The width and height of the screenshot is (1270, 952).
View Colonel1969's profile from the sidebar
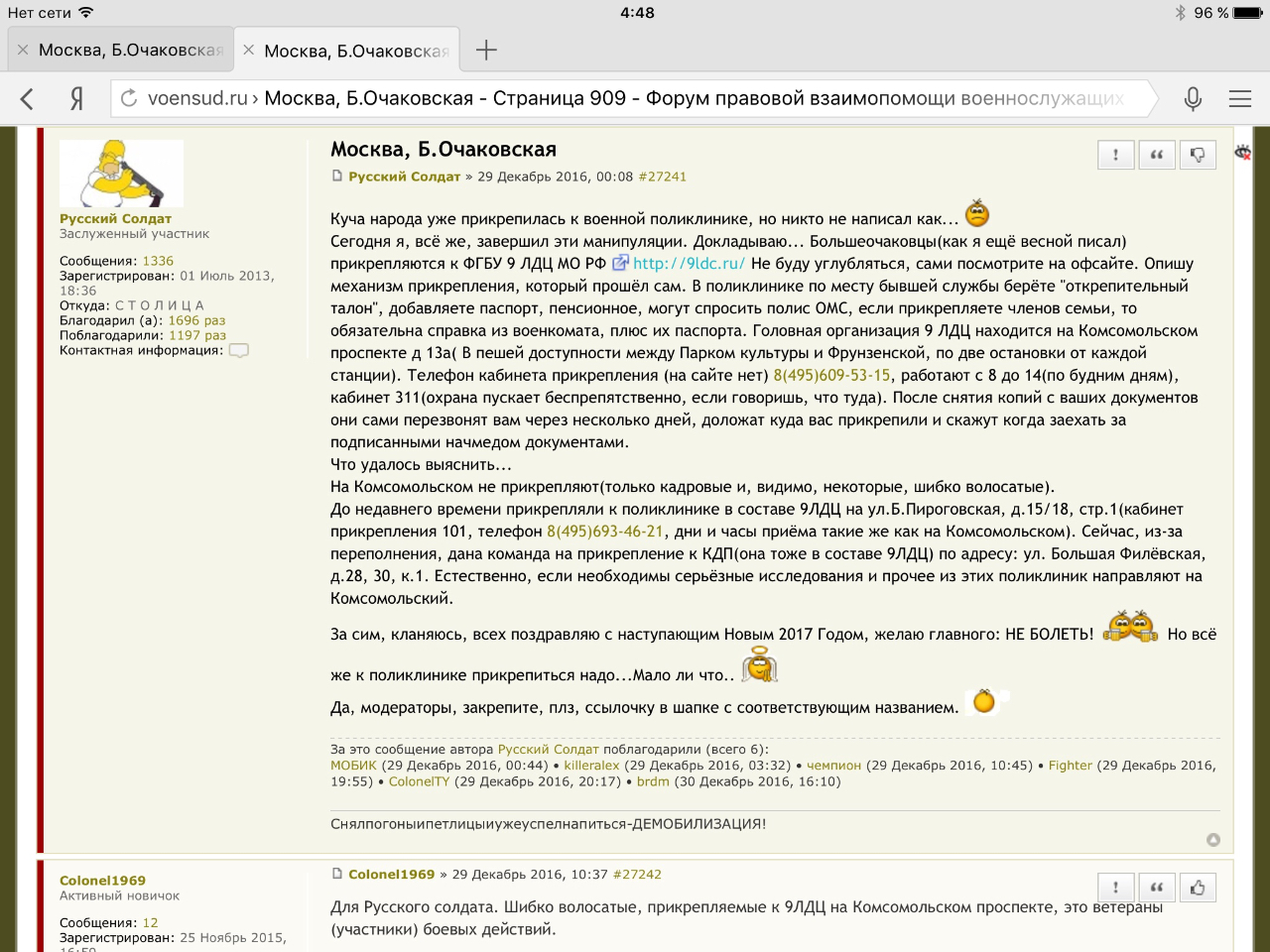pos(102,881)
